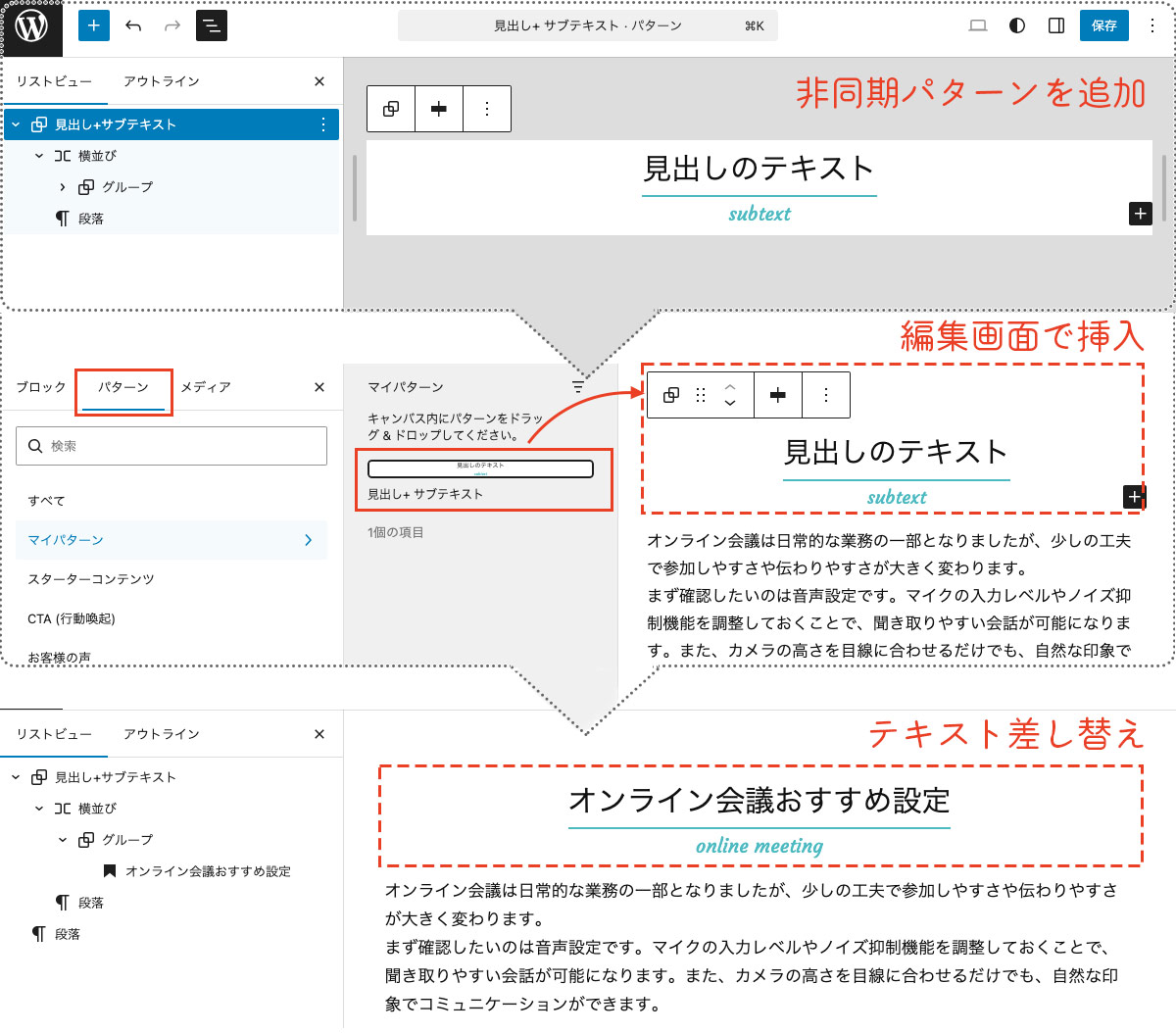Open the block inserter plus button

[x=94, y=25]
